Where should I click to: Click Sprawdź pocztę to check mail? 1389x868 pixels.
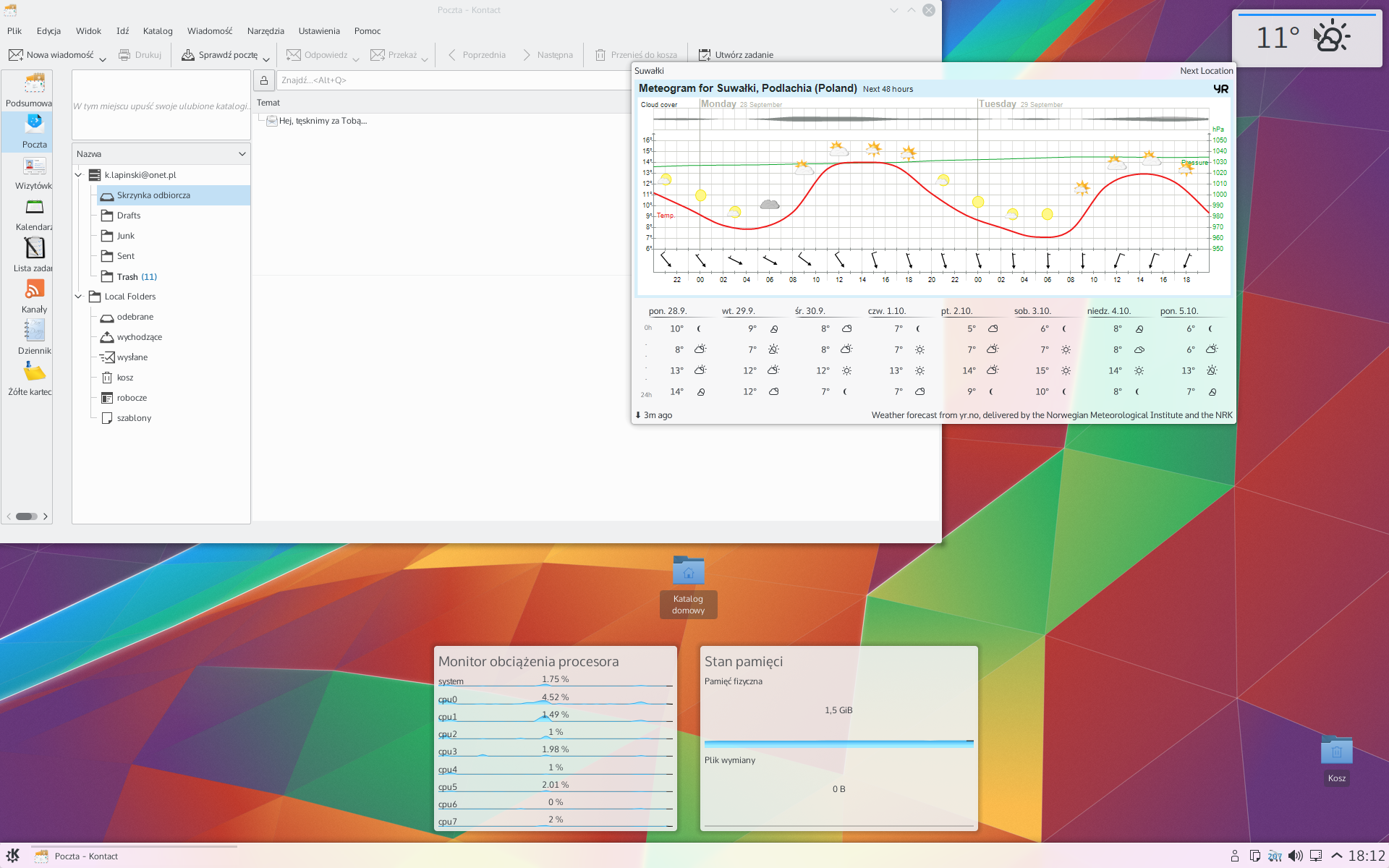219,55
